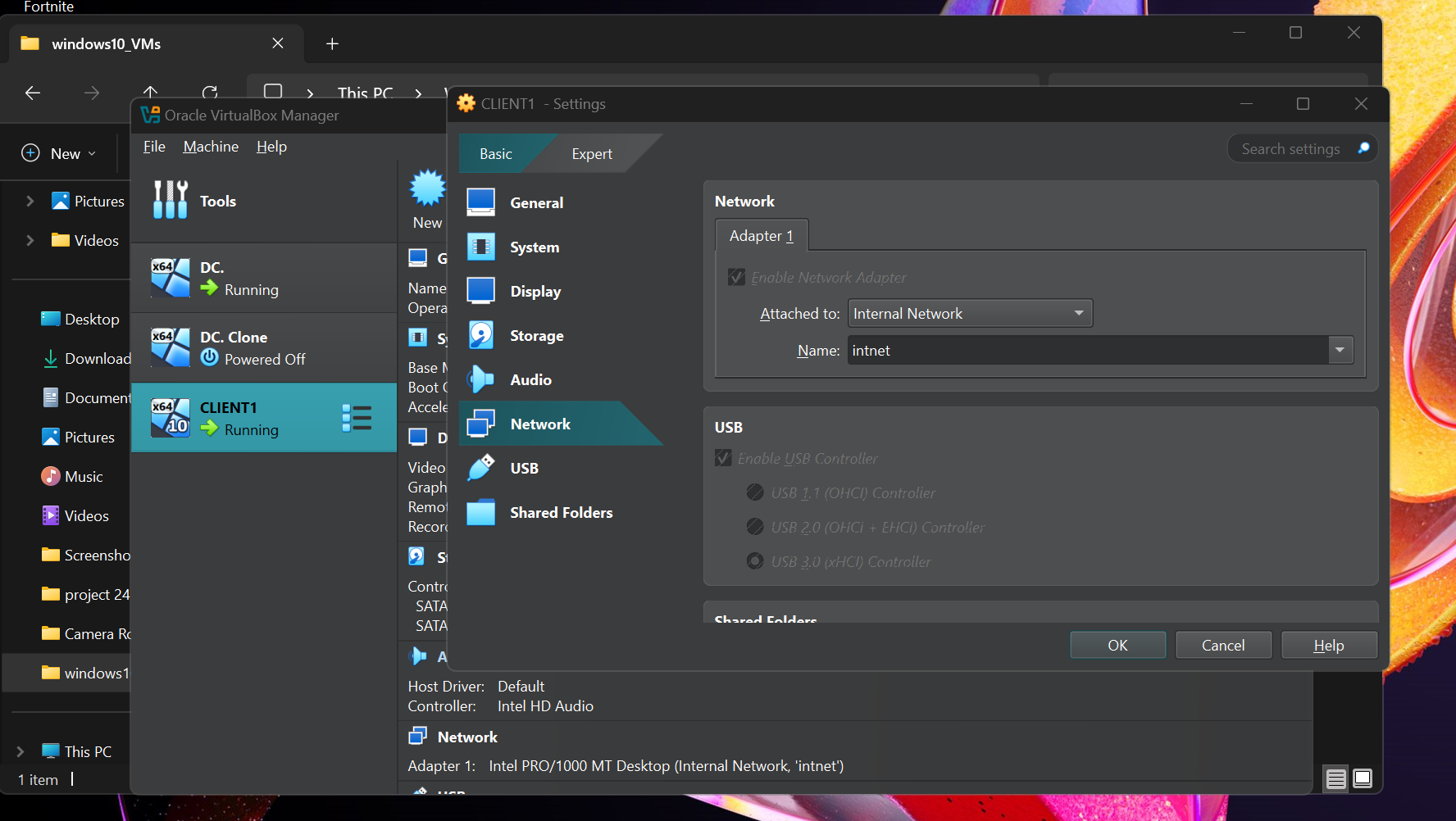Switch Explorer to large icons view
The width and height of the screenshot is (1456, 821).
click(x=1363, y=778)
